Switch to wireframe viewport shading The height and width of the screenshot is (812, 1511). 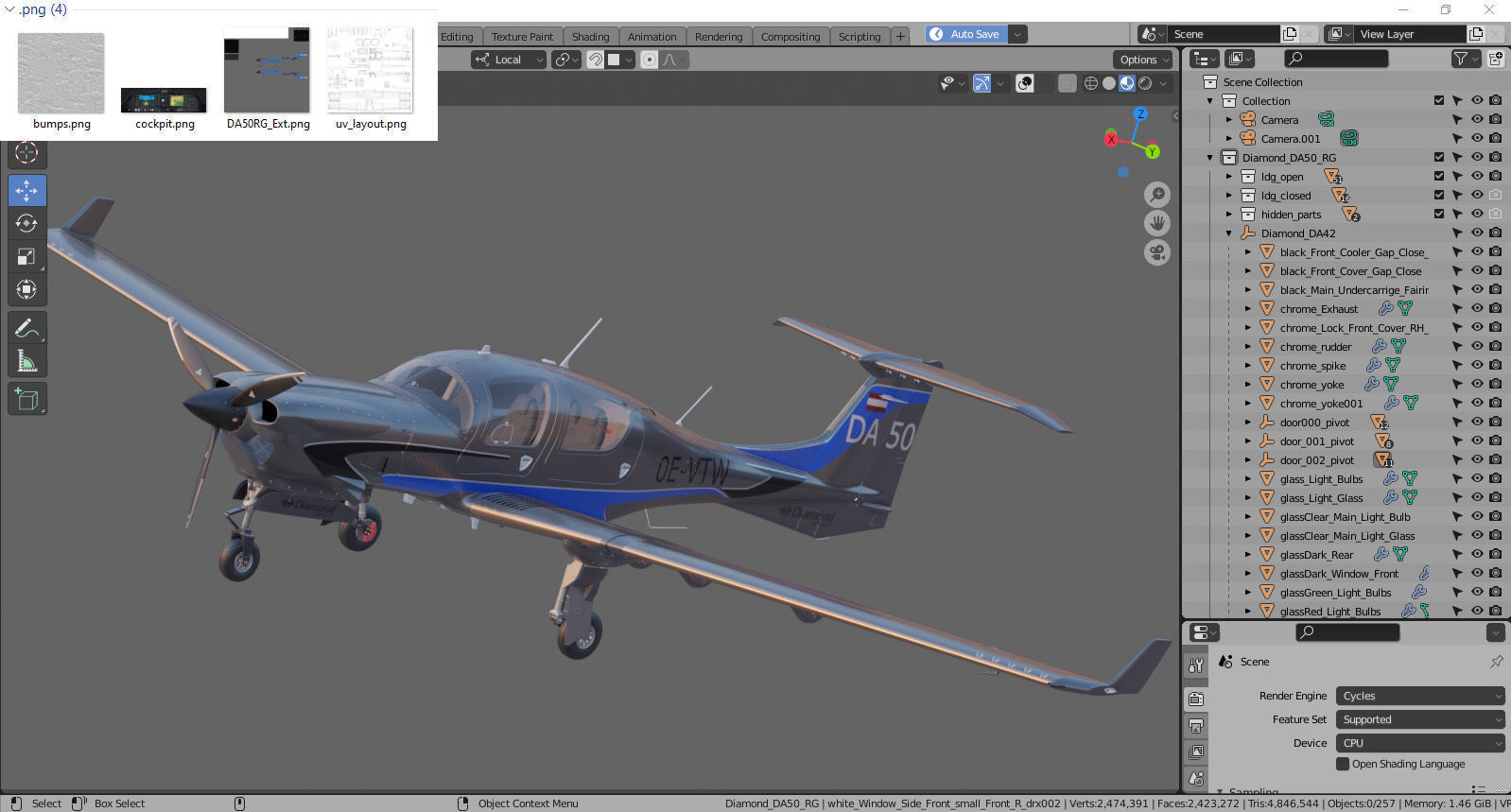coord(1090,83)
